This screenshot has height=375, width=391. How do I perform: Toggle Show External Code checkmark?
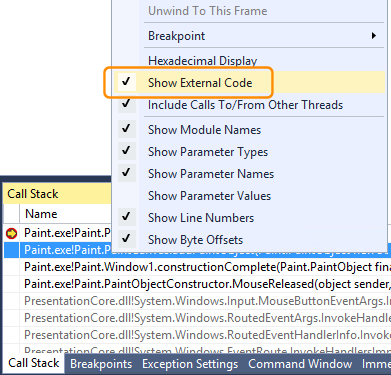(126, 82)
